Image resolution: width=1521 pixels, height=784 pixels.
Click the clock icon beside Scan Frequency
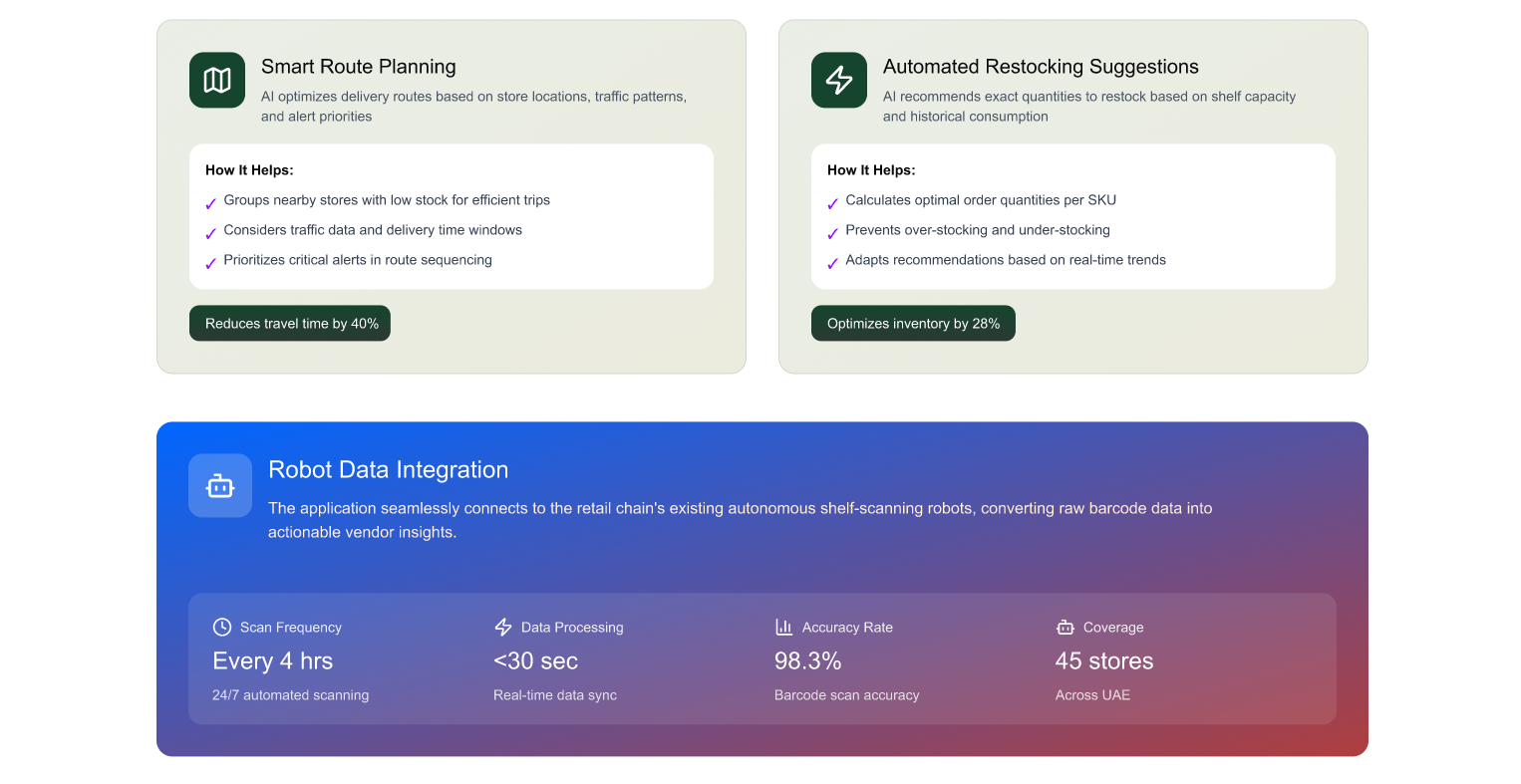click(x=222, y=627)
